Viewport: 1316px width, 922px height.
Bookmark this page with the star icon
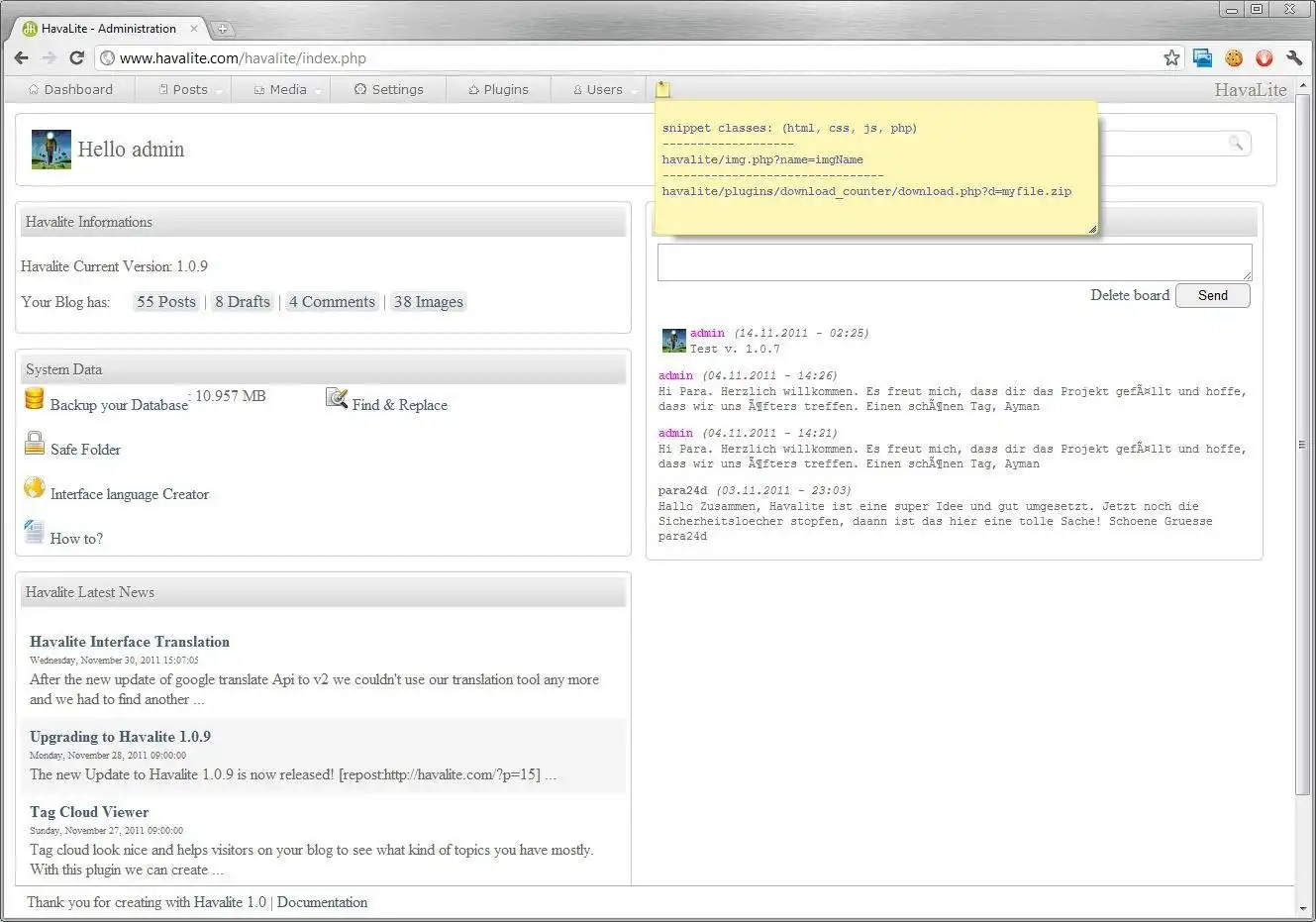1171,58
